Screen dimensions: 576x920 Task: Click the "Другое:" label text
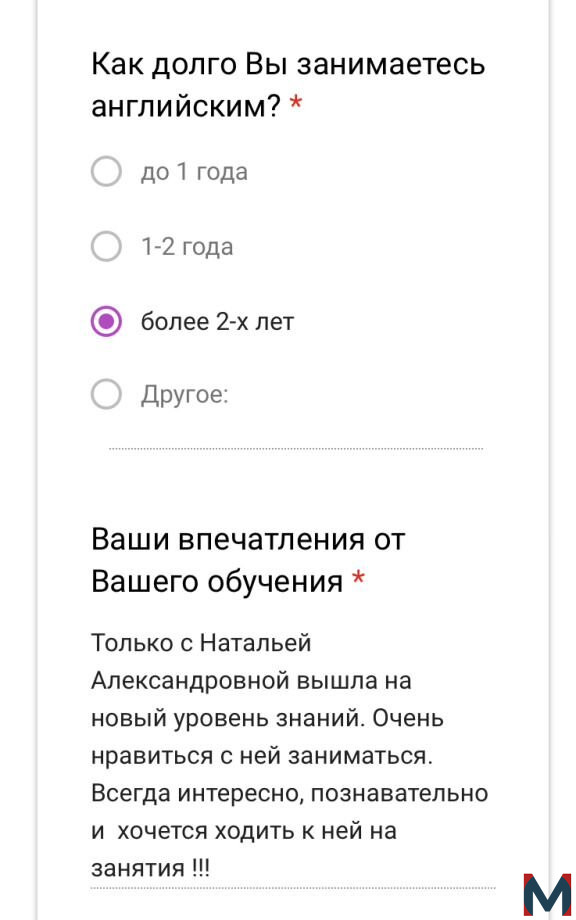pyautogui.click(x=184, y=394)
